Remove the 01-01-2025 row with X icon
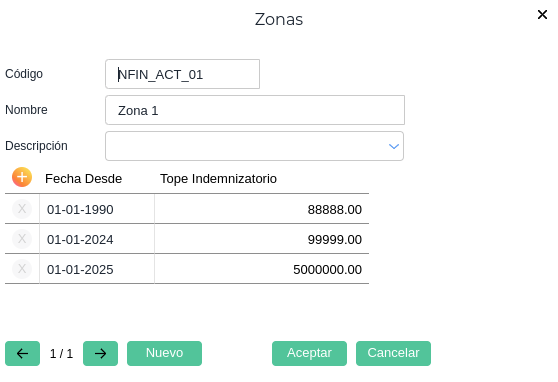Screen dimensions: 558x382 pos(22,269)
